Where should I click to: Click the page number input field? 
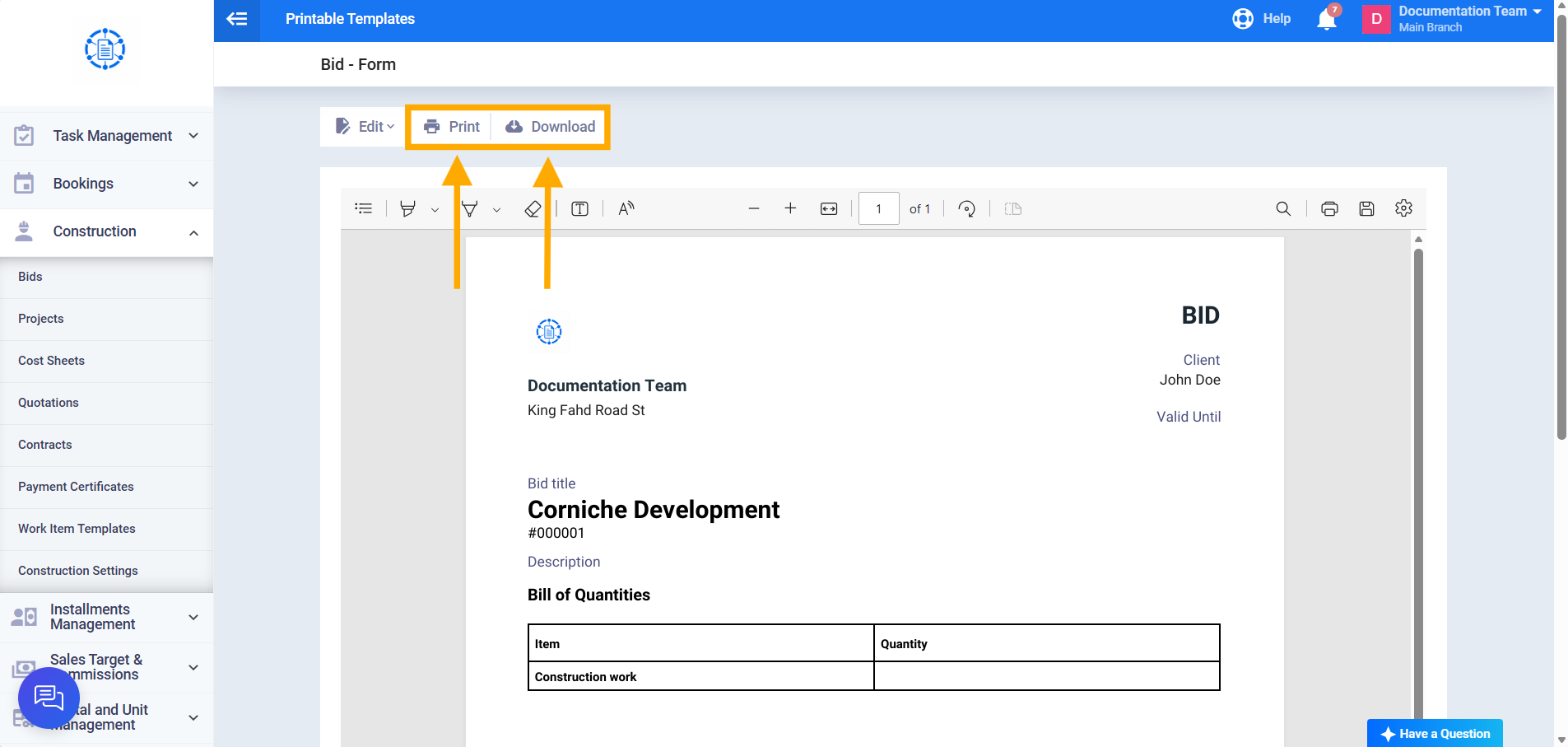tap(878, 208)
